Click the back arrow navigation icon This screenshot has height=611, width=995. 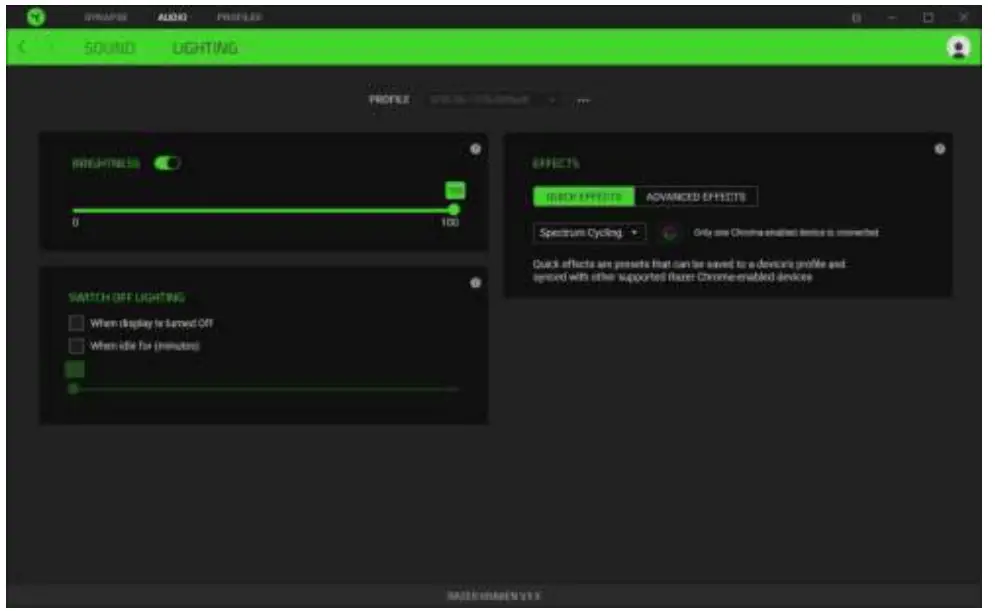pos(22,46)
